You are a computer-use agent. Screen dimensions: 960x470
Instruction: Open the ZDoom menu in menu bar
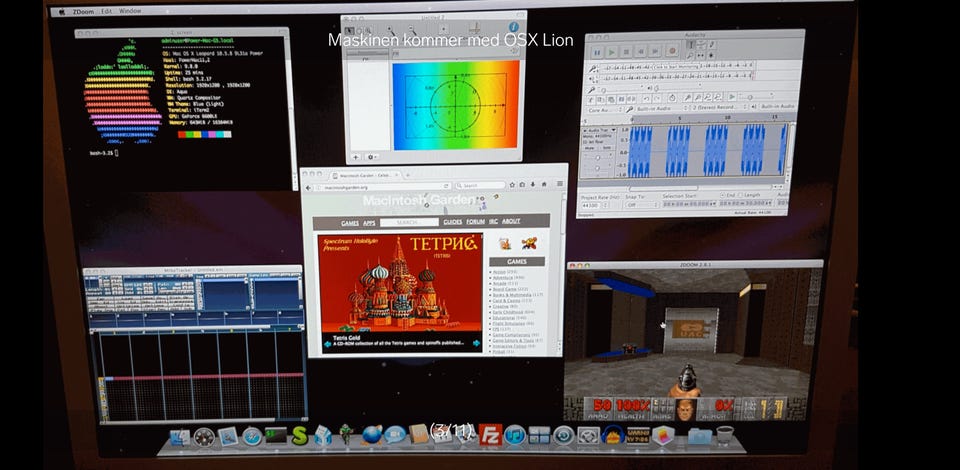pyautogui.click(x=82, y=11)
